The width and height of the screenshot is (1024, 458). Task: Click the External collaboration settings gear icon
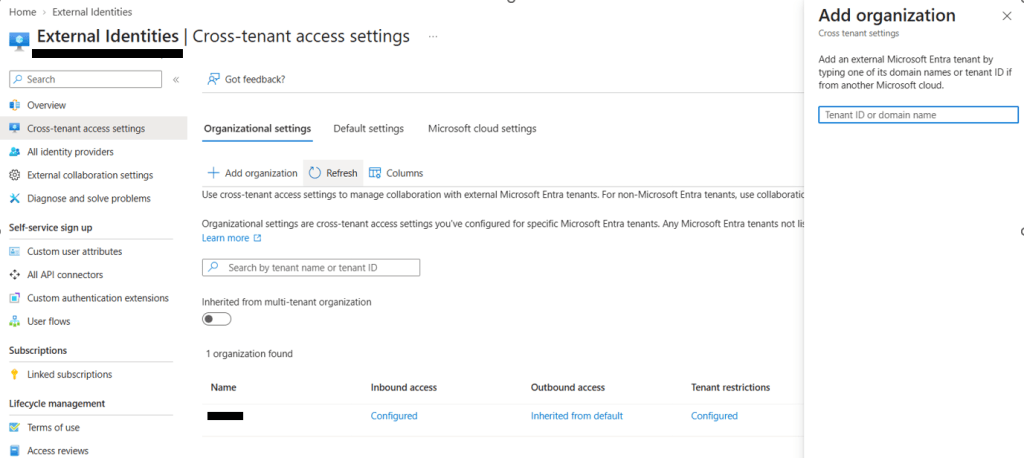coord(14,175)
